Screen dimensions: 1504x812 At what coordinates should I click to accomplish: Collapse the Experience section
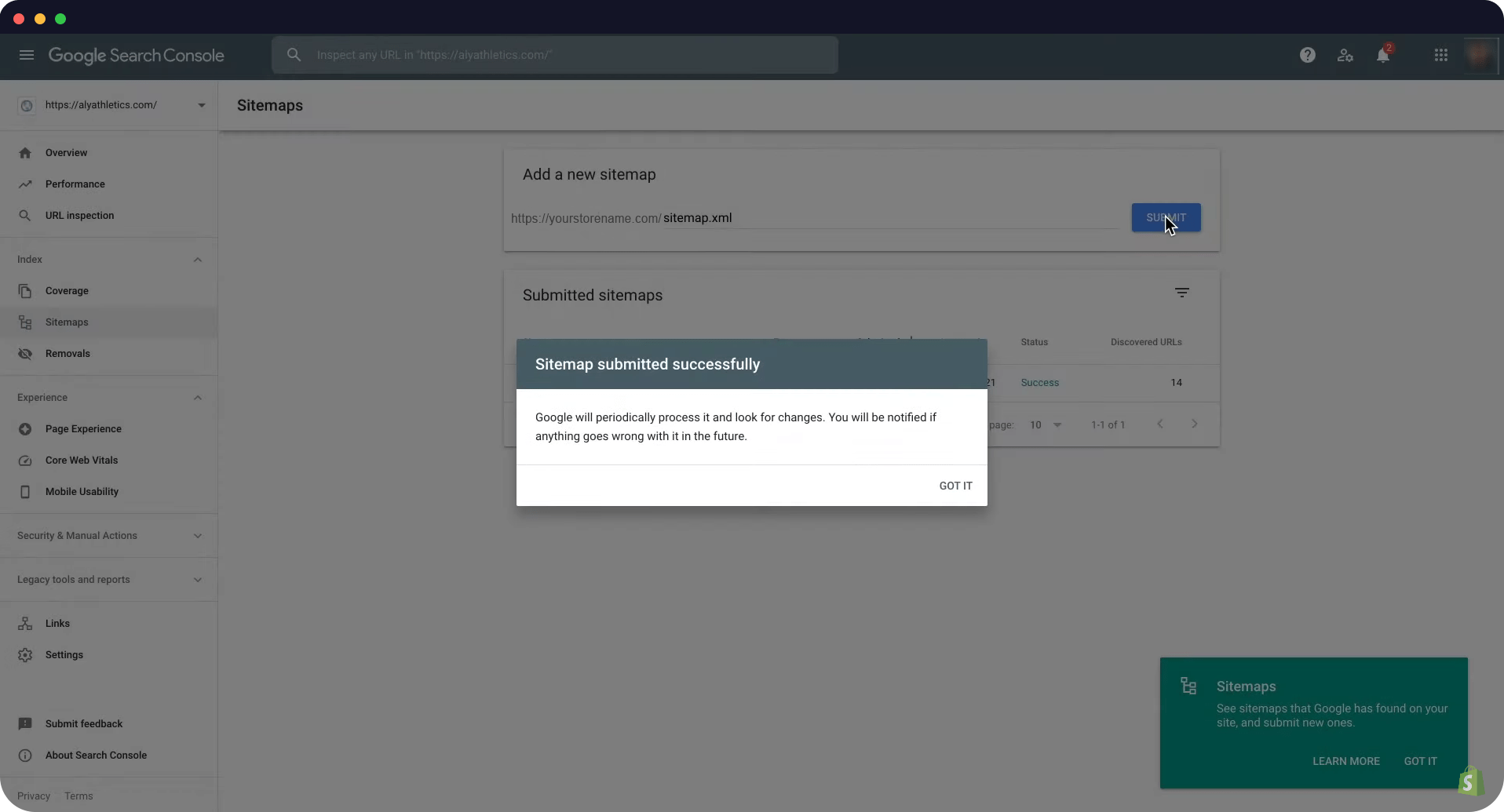pyautogui.click(x=198, y=398)
